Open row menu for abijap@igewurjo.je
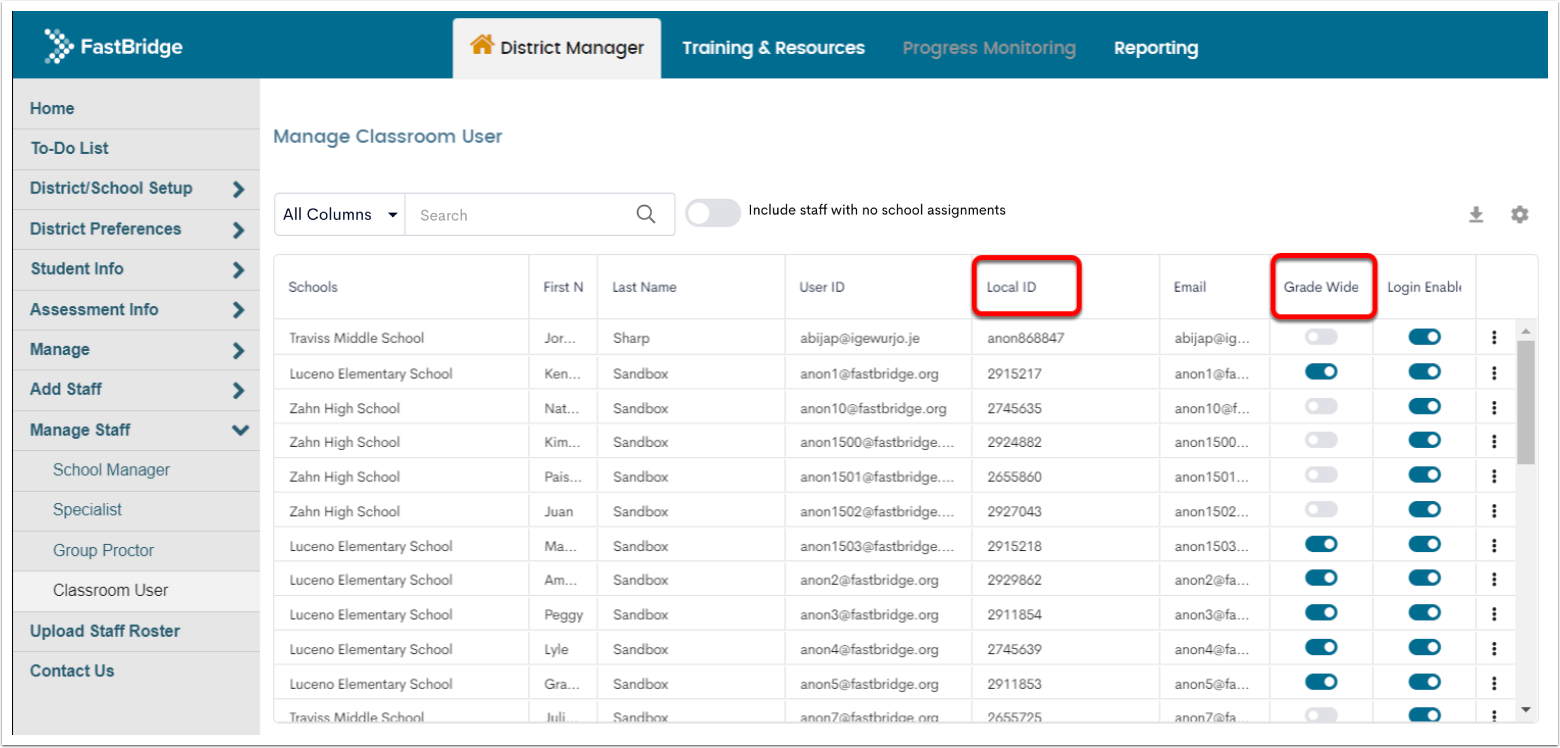Viewport: 1560px width, 748px height. tap(1494, 338)
